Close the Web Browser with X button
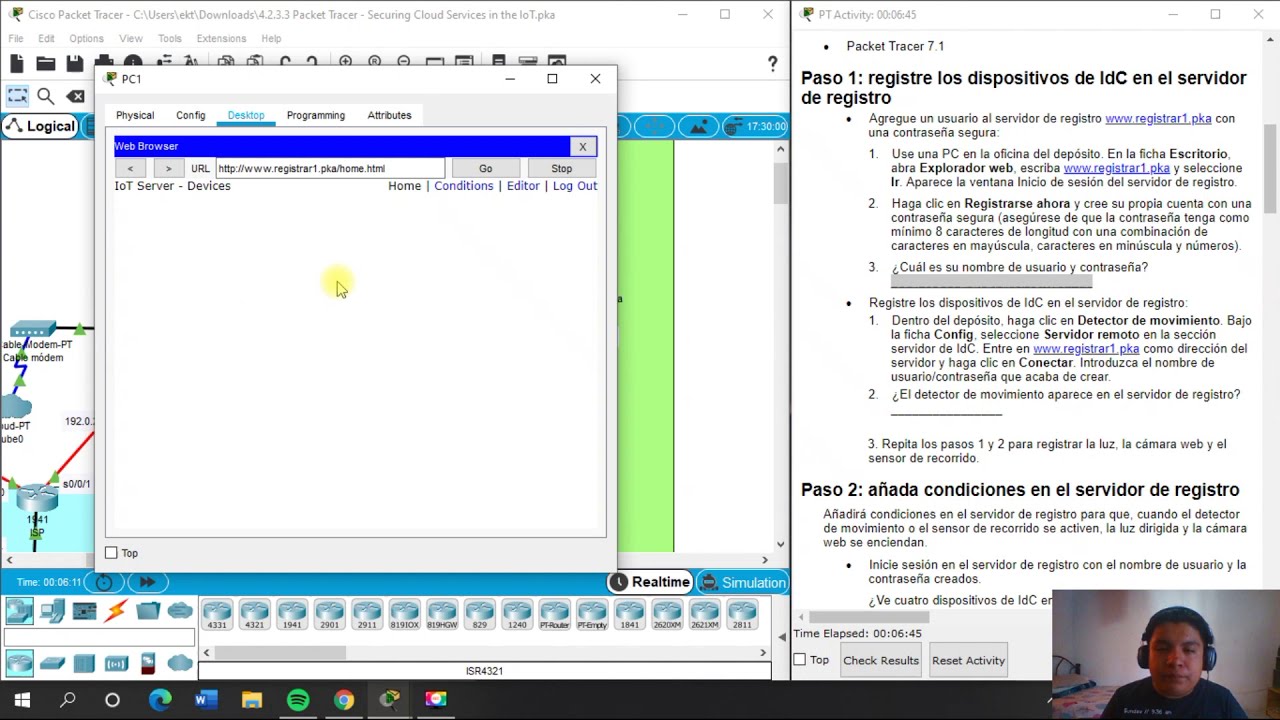Viewport: 1280px width, 720px height. pos(582,146)
